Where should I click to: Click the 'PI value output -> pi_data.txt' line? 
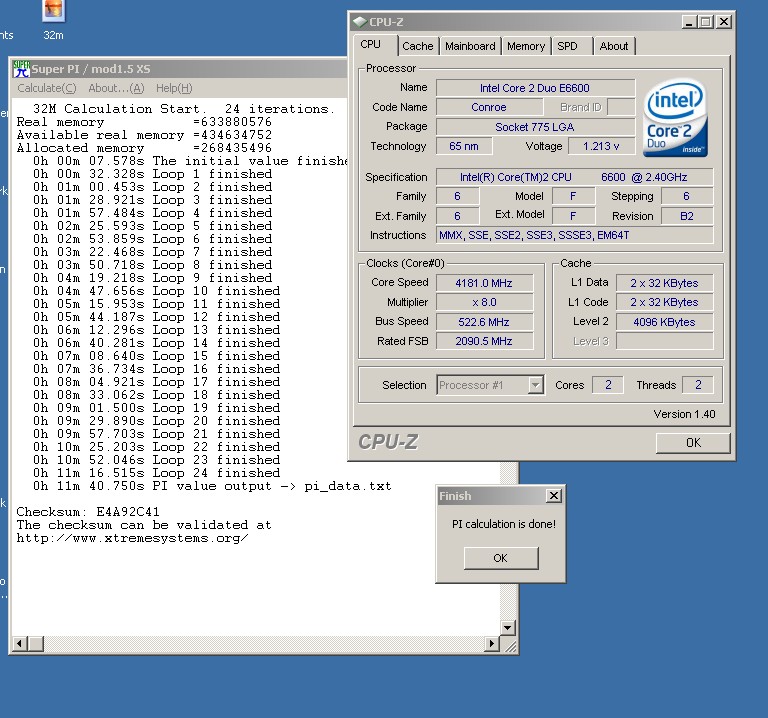point(212,486)
